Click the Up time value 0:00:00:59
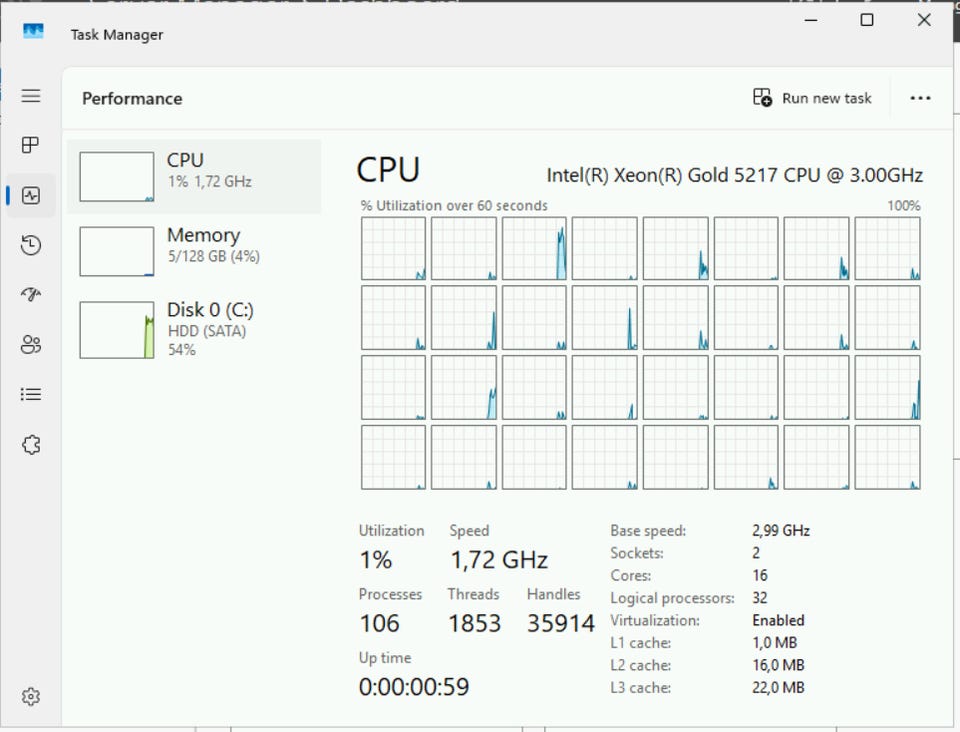 (414, 687)
